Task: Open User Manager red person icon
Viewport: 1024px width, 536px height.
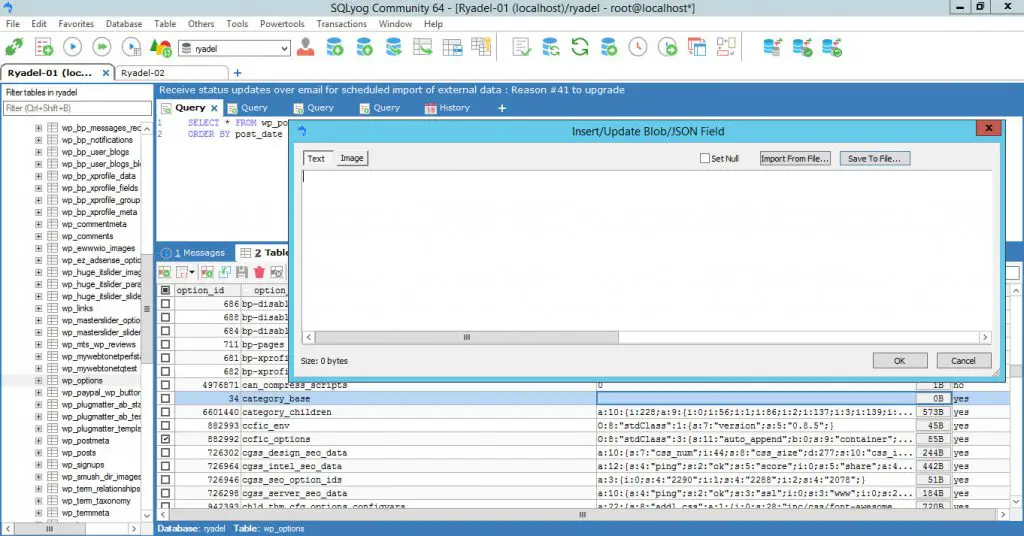Action: pos(306,47)
